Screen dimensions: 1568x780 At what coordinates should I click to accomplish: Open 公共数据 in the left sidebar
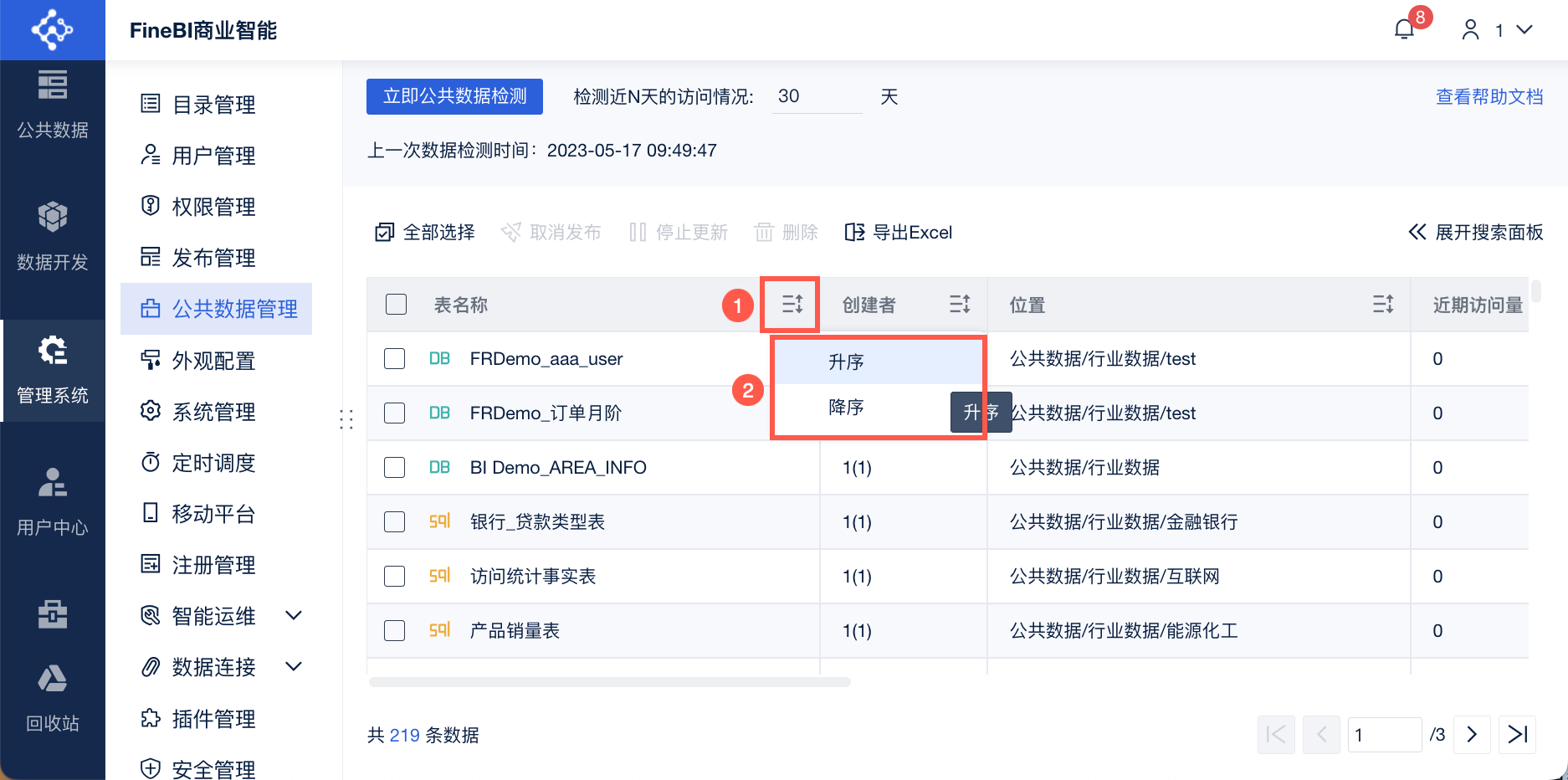[x=52, y=105]
